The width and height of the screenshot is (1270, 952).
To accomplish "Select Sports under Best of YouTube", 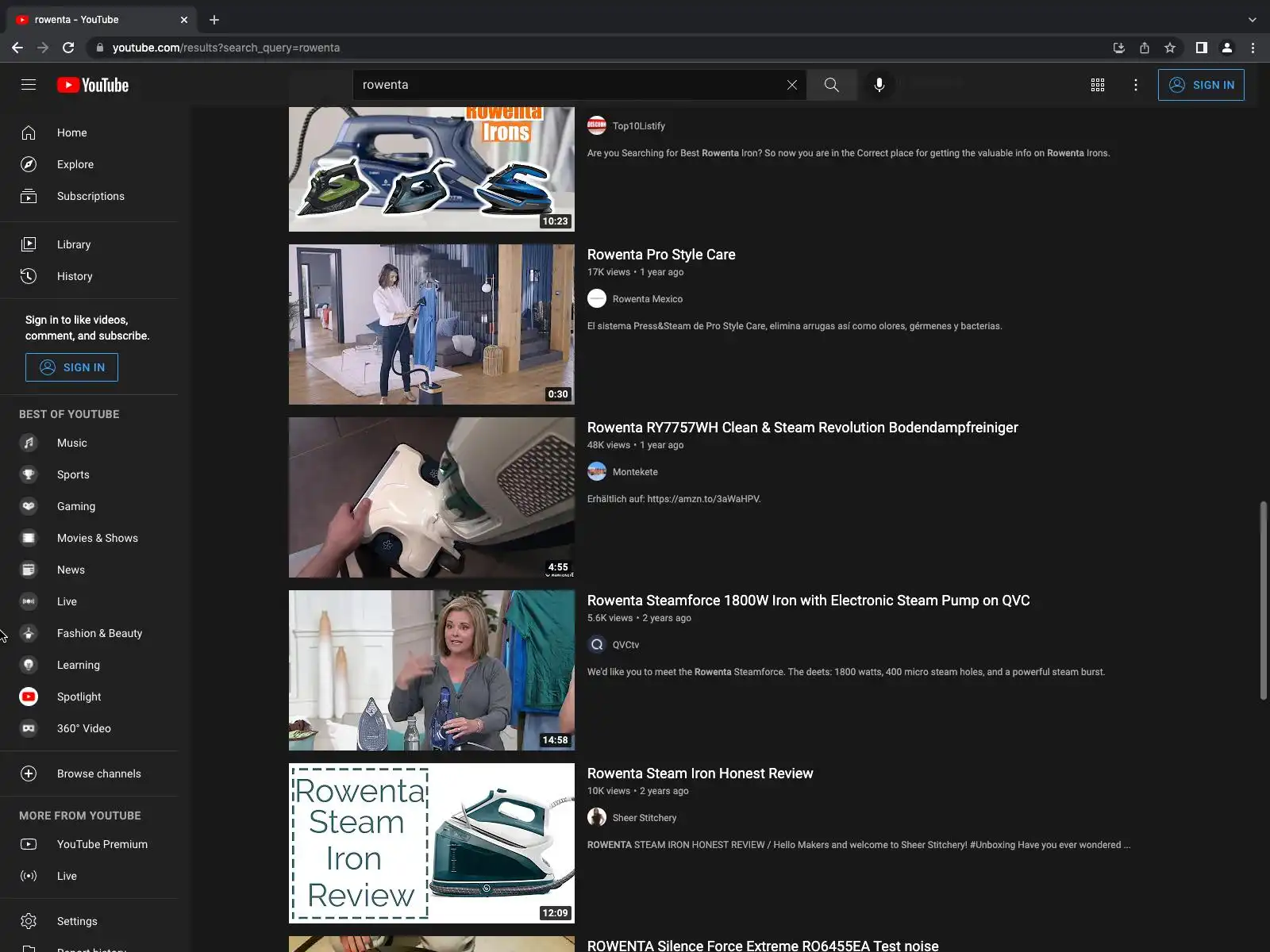I will pos(89,474).
